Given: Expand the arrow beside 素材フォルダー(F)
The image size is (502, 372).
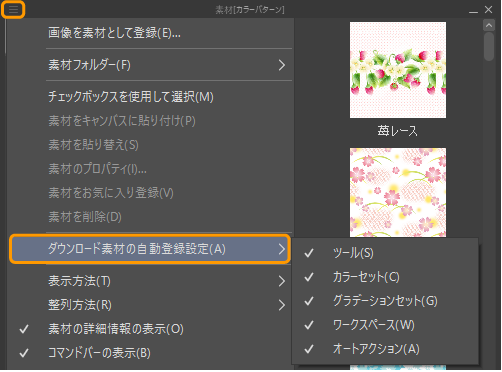Looking at the screenshot, I should (282, 65).
